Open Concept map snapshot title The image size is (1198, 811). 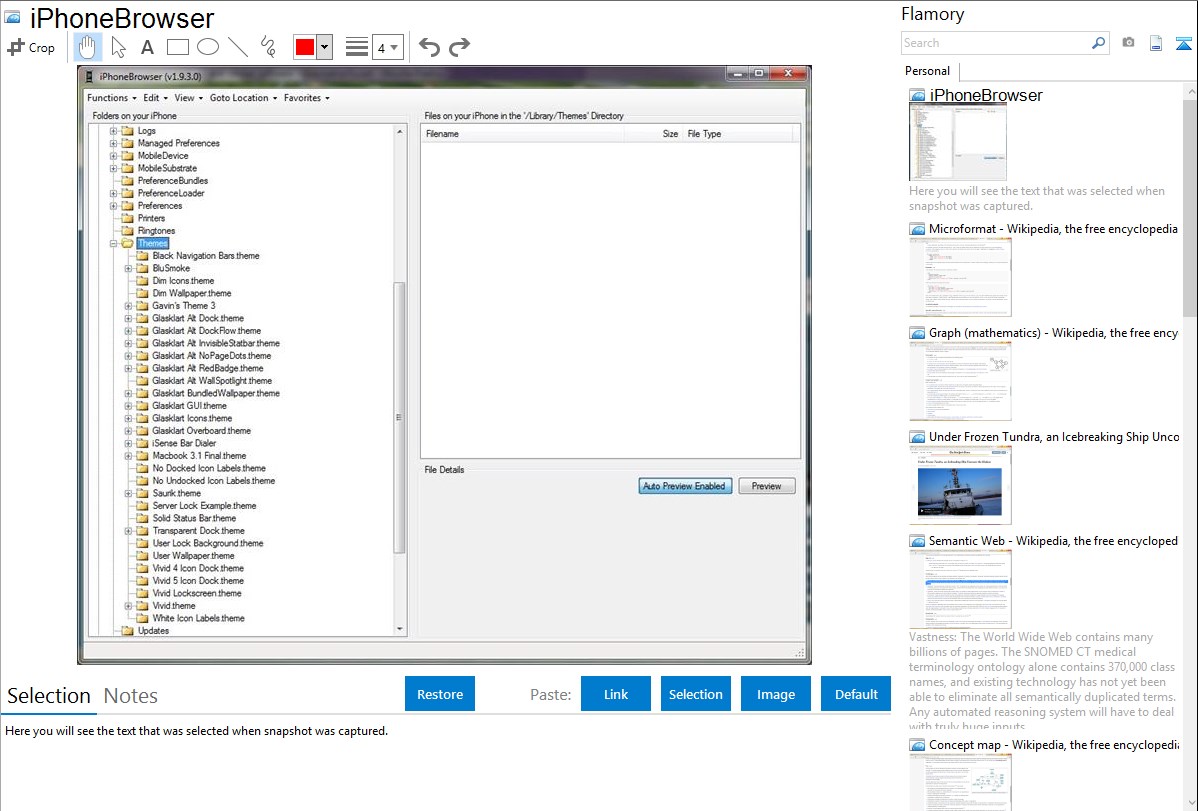click(1053, 744)
